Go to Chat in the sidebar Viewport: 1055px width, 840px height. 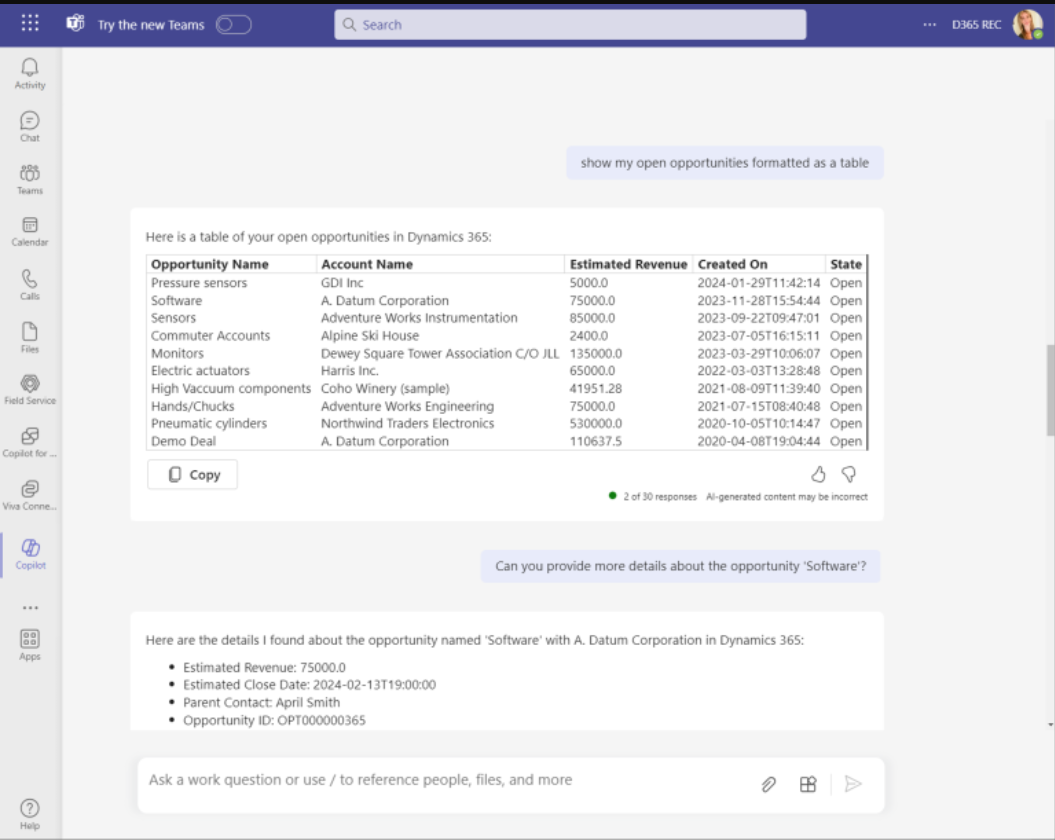point(30,127)
